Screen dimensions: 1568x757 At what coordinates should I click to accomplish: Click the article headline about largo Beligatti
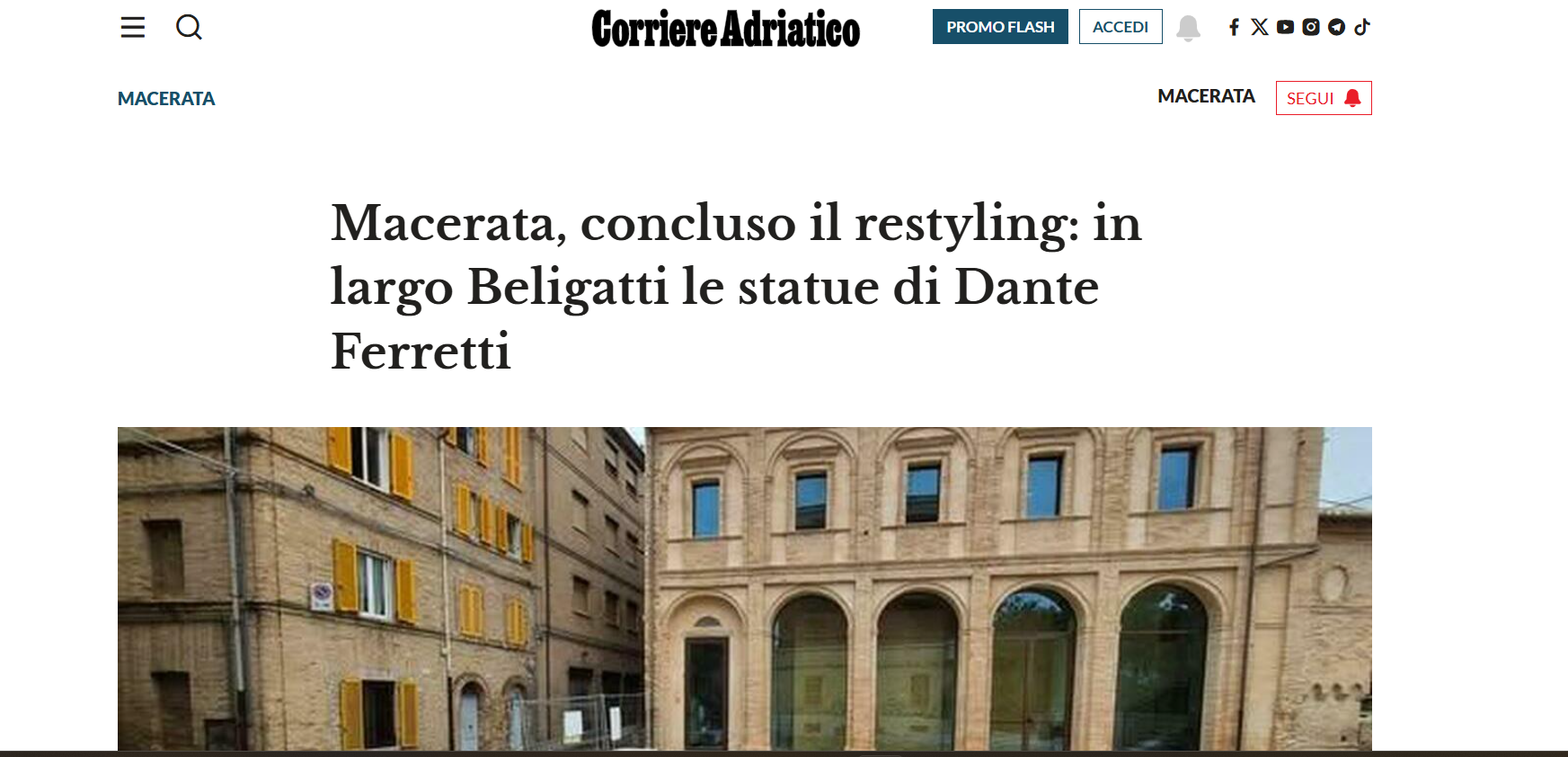[x=736, y=286]
